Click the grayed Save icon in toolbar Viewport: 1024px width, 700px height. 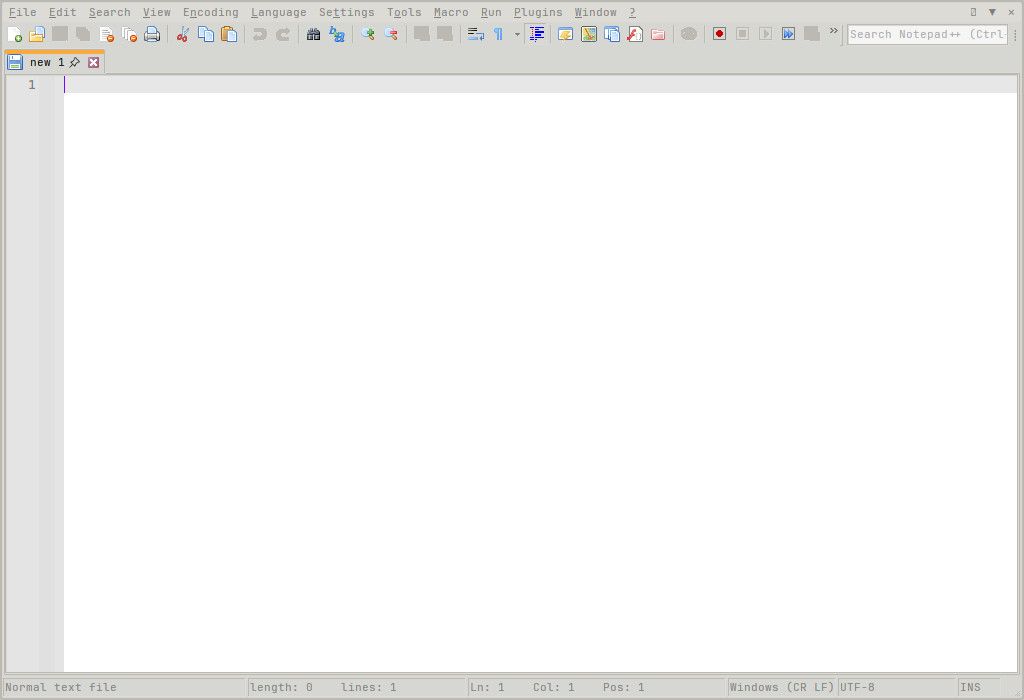pos(60,34)
